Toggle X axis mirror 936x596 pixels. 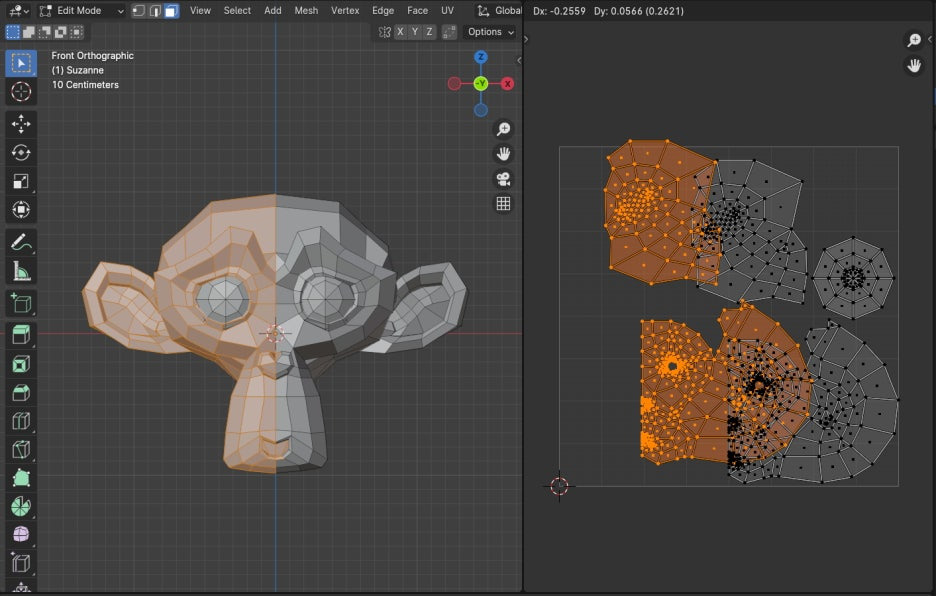(400, 32)
